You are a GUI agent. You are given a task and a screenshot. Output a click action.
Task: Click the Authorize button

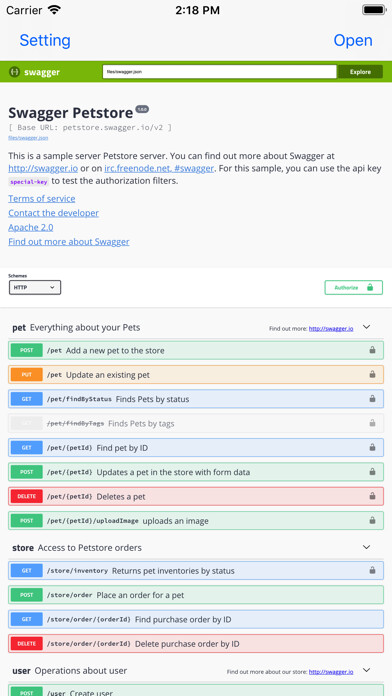click(x=353, y=288)
